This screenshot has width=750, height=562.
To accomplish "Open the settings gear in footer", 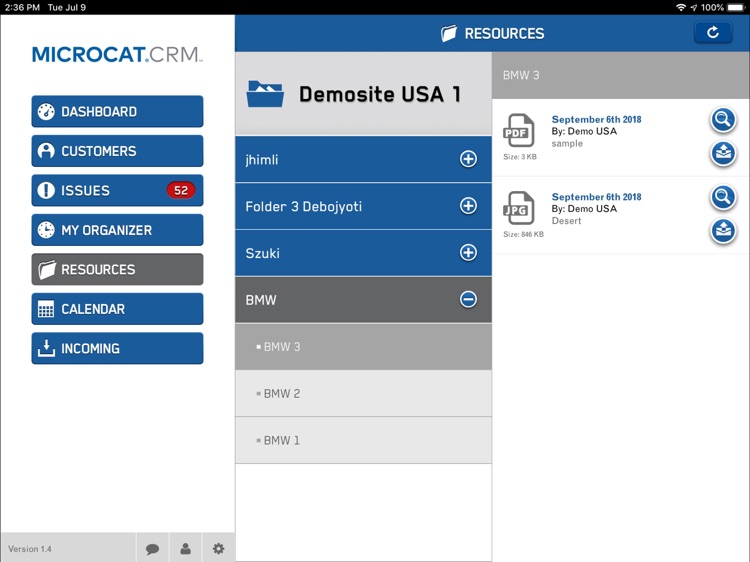I will click(218, 549).
